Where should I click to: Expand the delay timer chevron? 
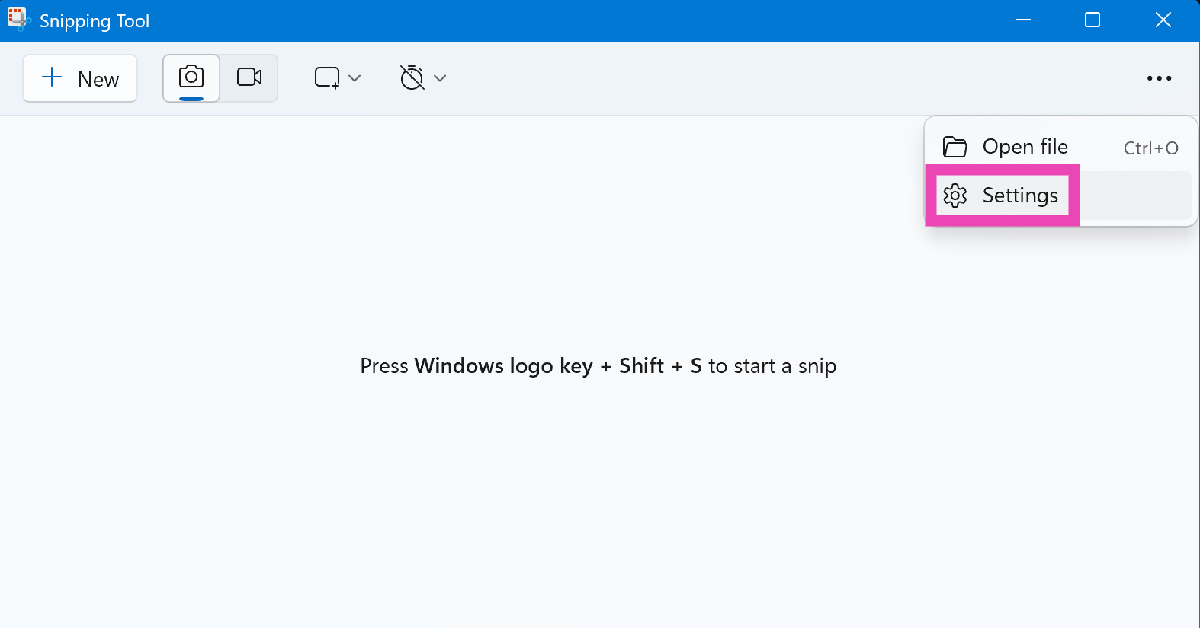[439, 78]
